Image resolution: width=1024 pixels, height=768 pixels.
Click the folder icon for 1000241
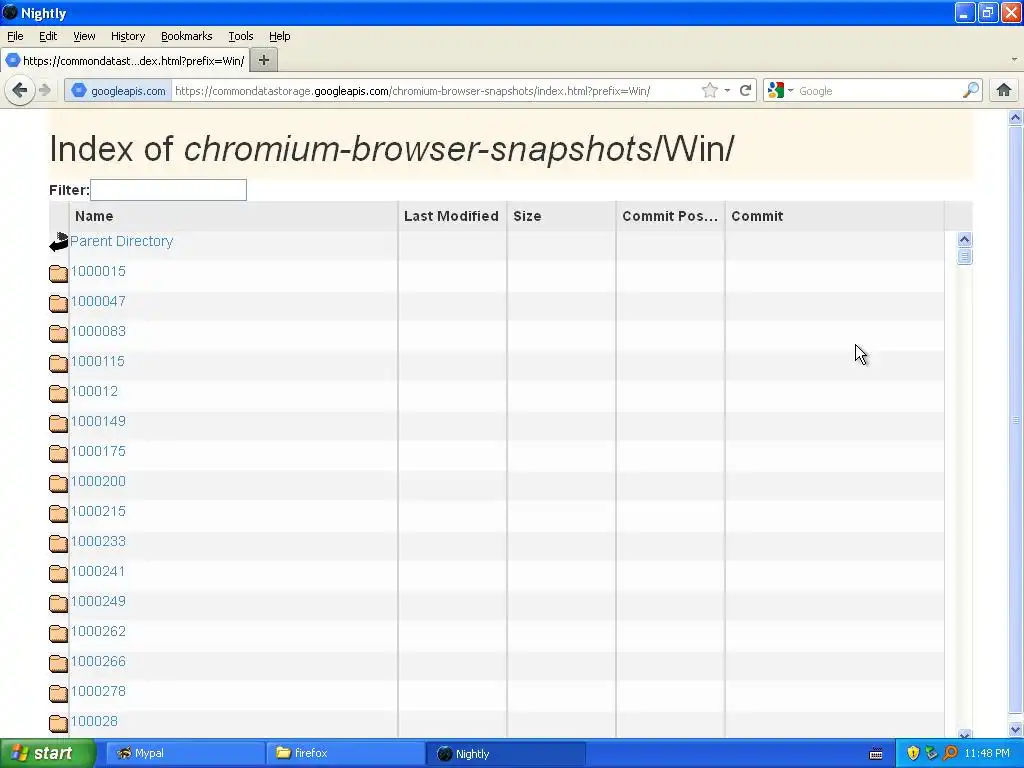coord(58,573)
